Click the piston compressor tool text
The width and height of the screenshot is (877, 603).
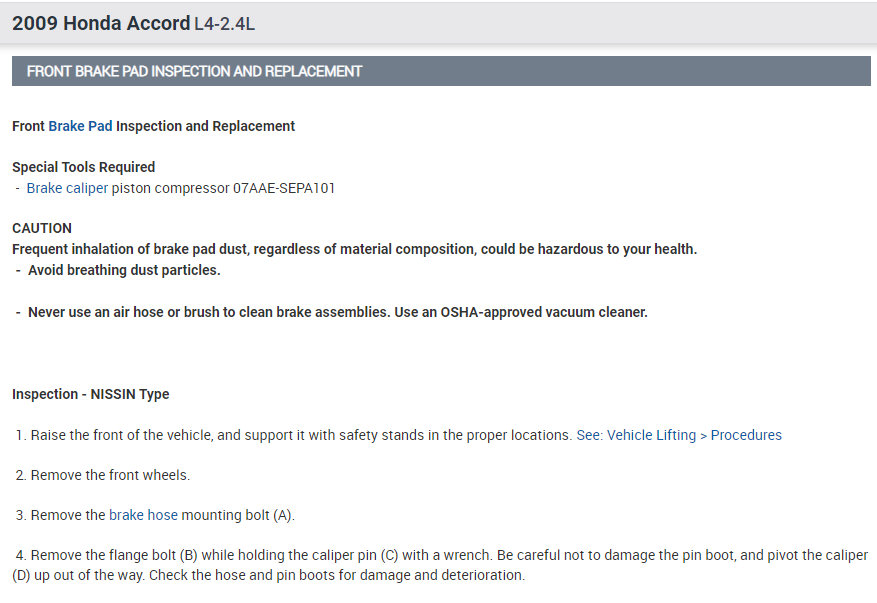170,187
